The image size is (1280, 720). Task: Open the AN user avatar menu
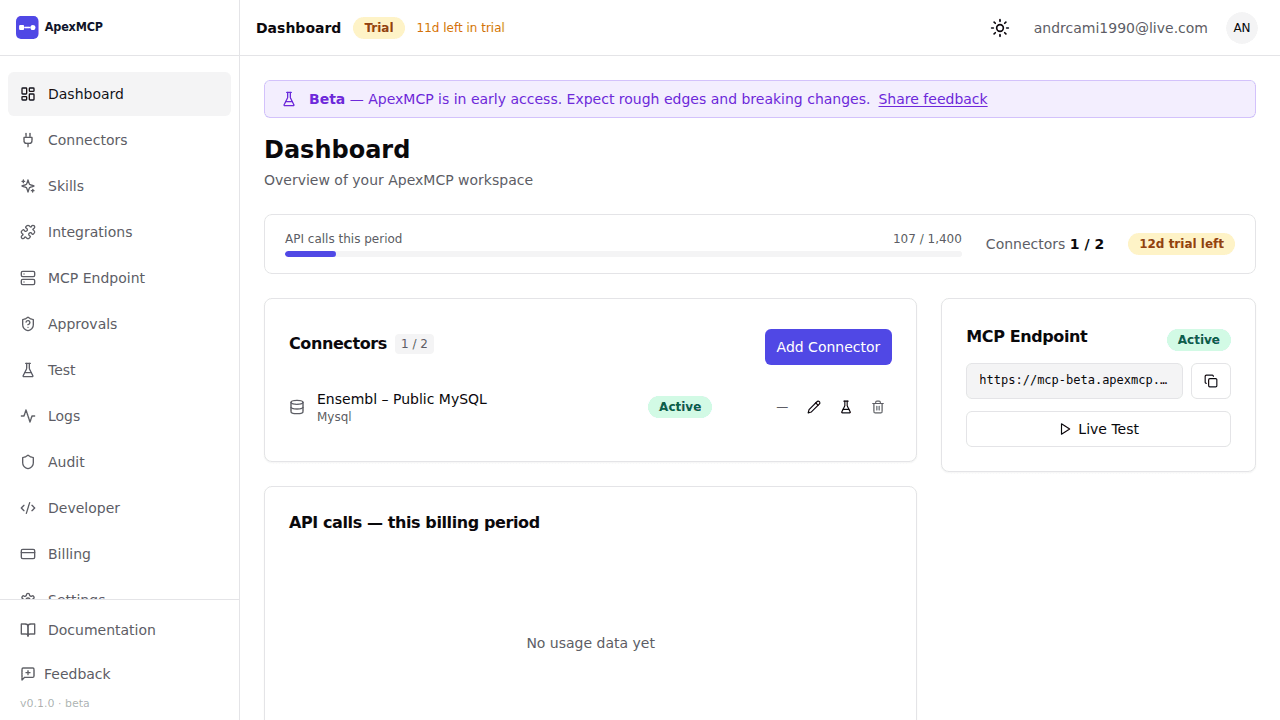pos(1241,28)
